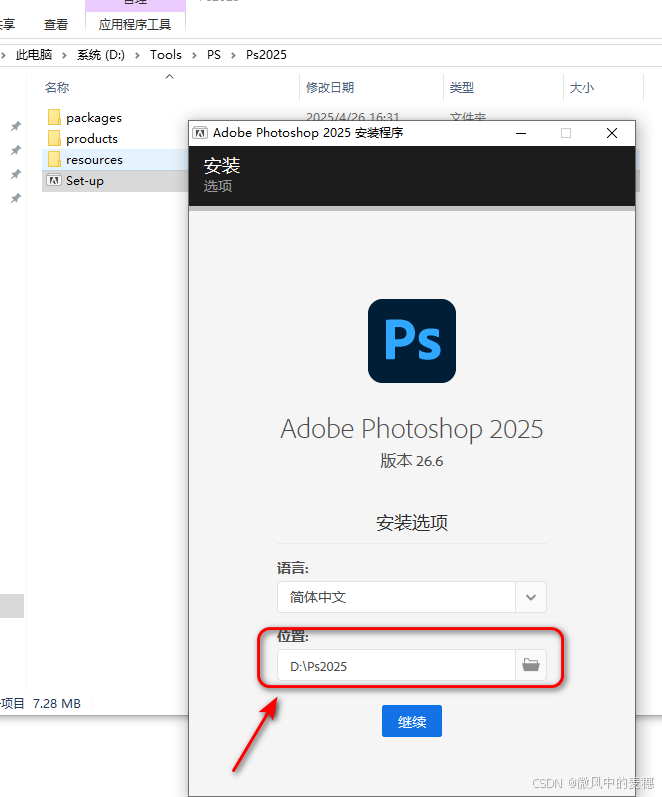662x797 pixels.
Task: Navigate to PS folder in the address bar
Action: 214,54
